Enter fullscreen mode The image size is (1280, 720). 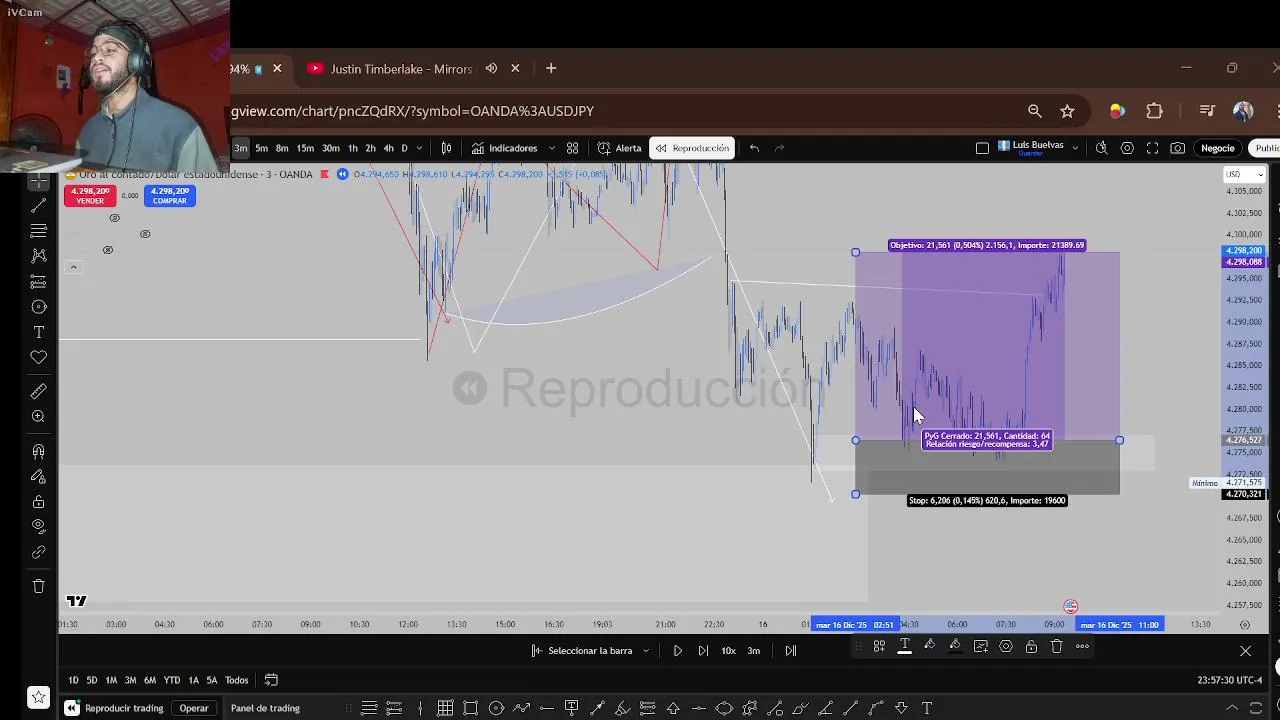1152,148
